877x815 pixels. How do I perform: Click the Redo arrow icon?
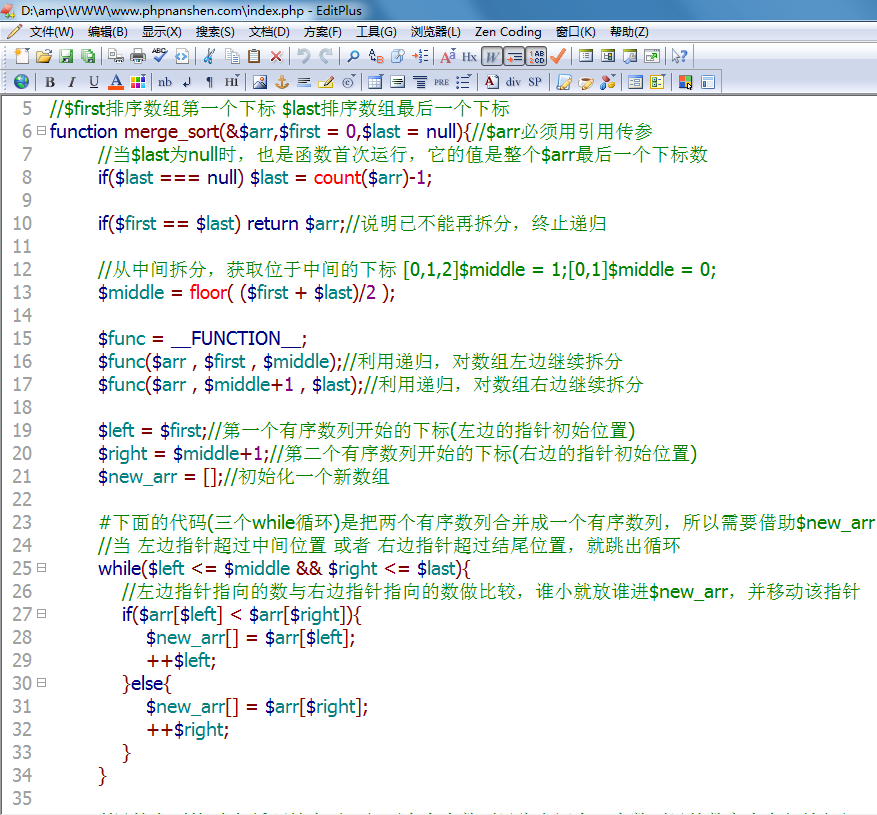coord(326,56)
